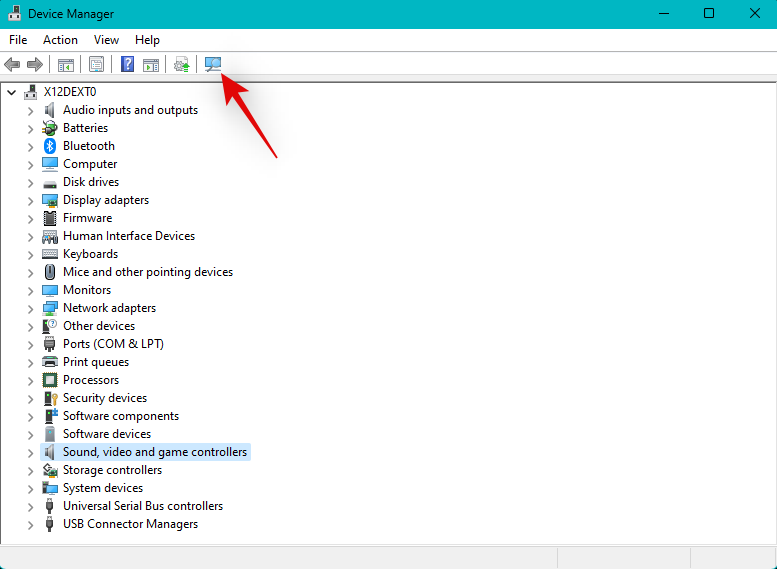777x569 pixels.
Task: Expand the Network adapters node
Action: (30, 308)
